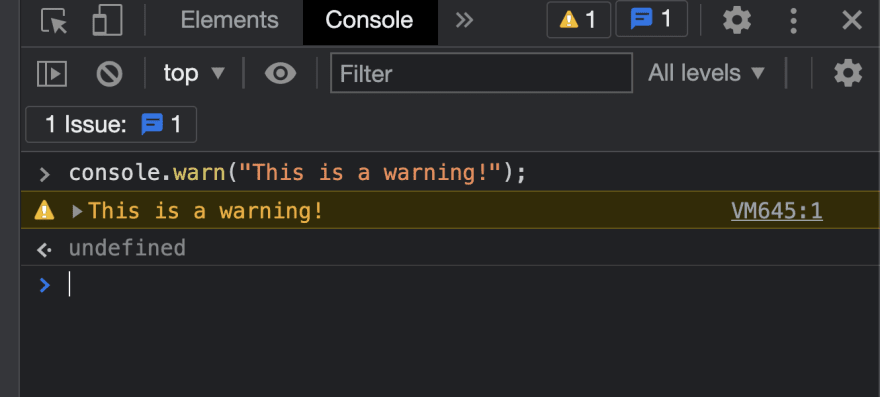Create a live expression with eye icon
The height and width of the screenshot is (397, 880).
pyautogui.click(x=280, y=74)
